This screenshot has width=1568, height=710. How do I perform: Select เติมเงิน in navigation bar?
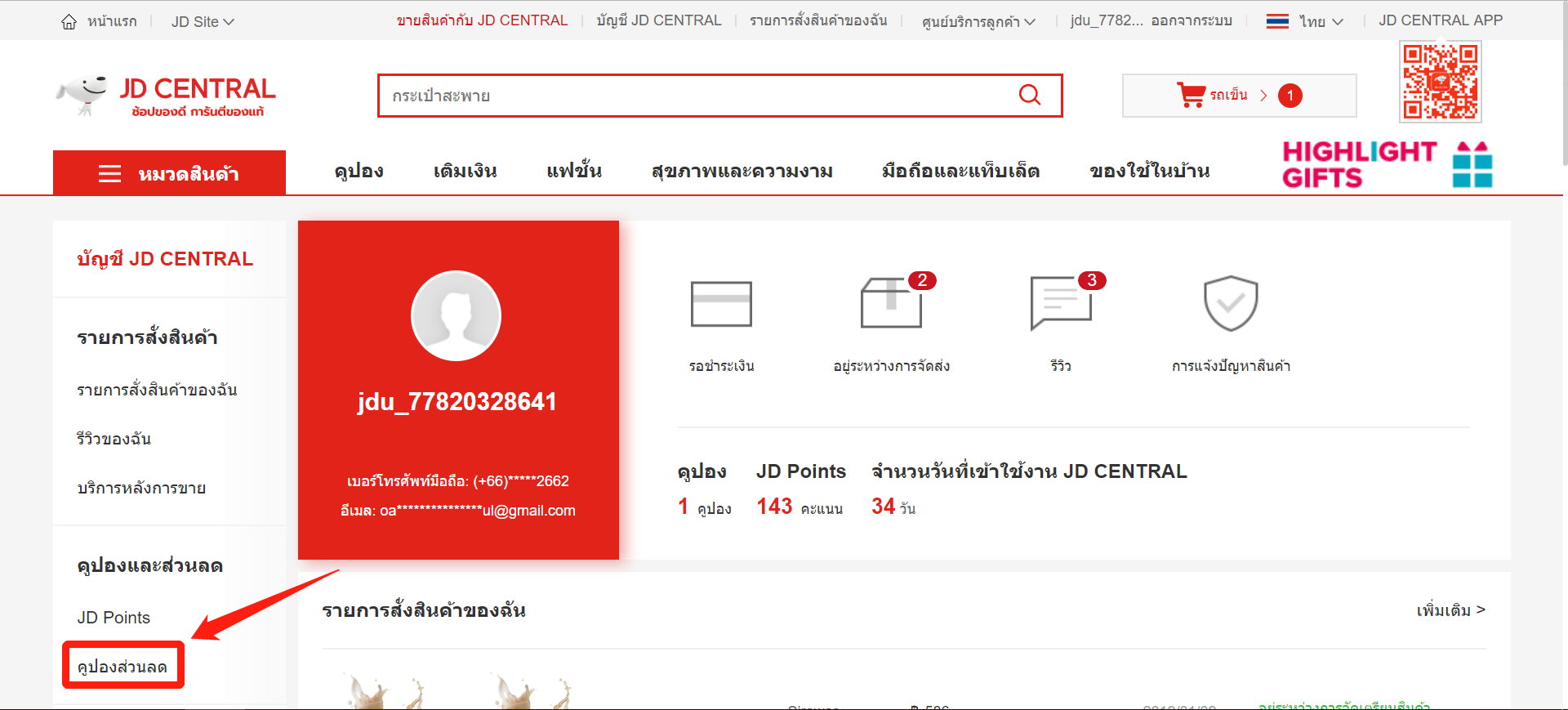pos(465,172)
